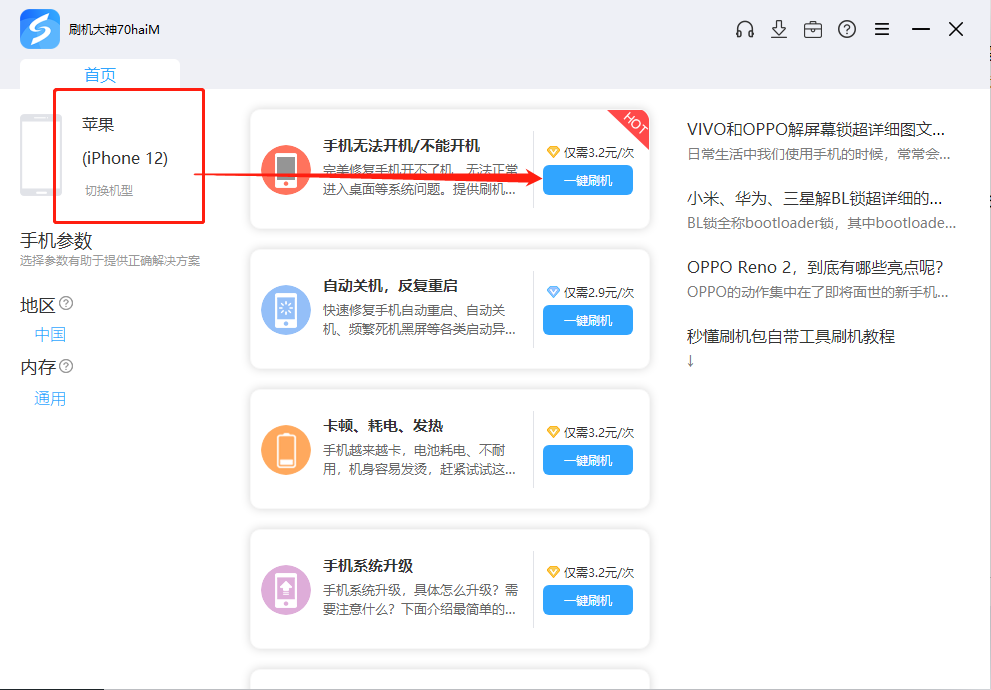Click the title 手机无法开机/不能开机

[x=401, y=145]
